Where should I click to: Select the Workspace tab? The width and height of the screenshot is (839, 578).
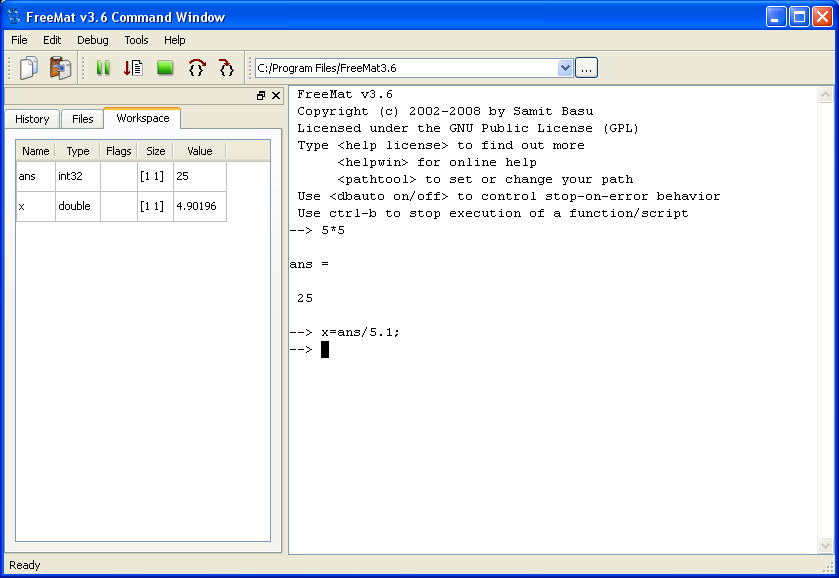point(142,118)
